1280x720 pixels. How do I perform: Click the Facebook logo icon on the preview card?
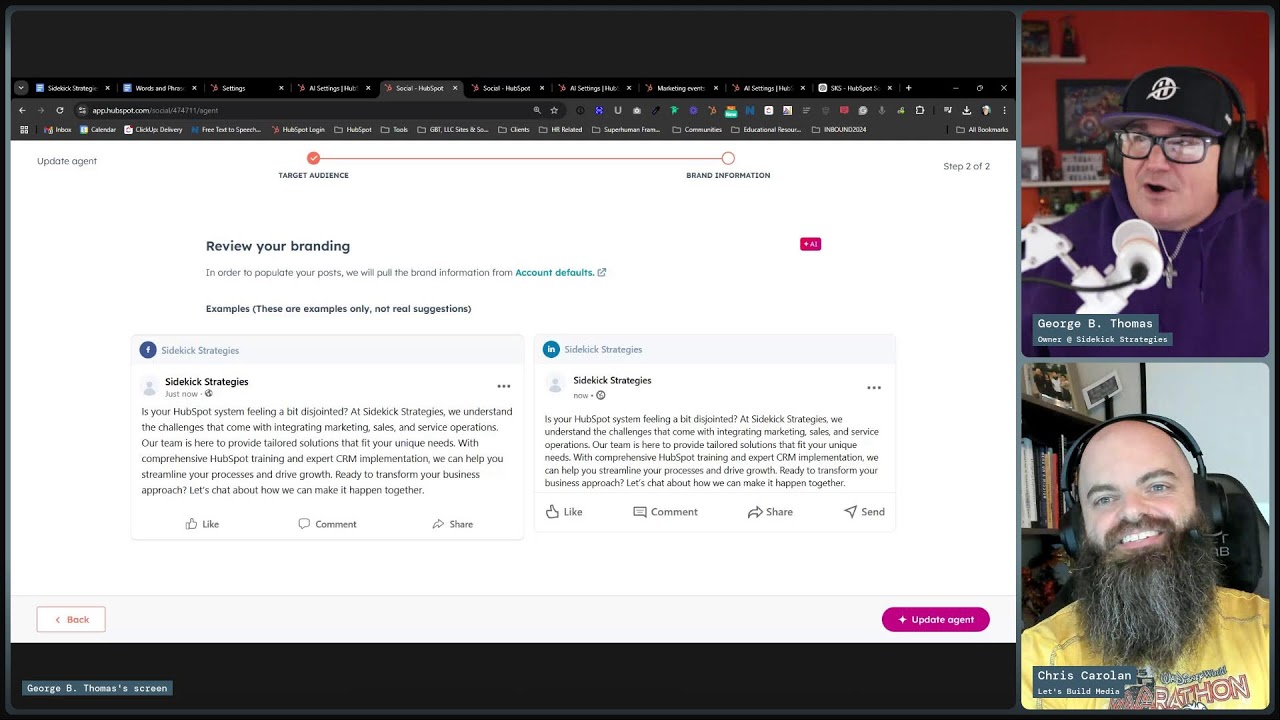pyautogui.click(x=148, y=350)
